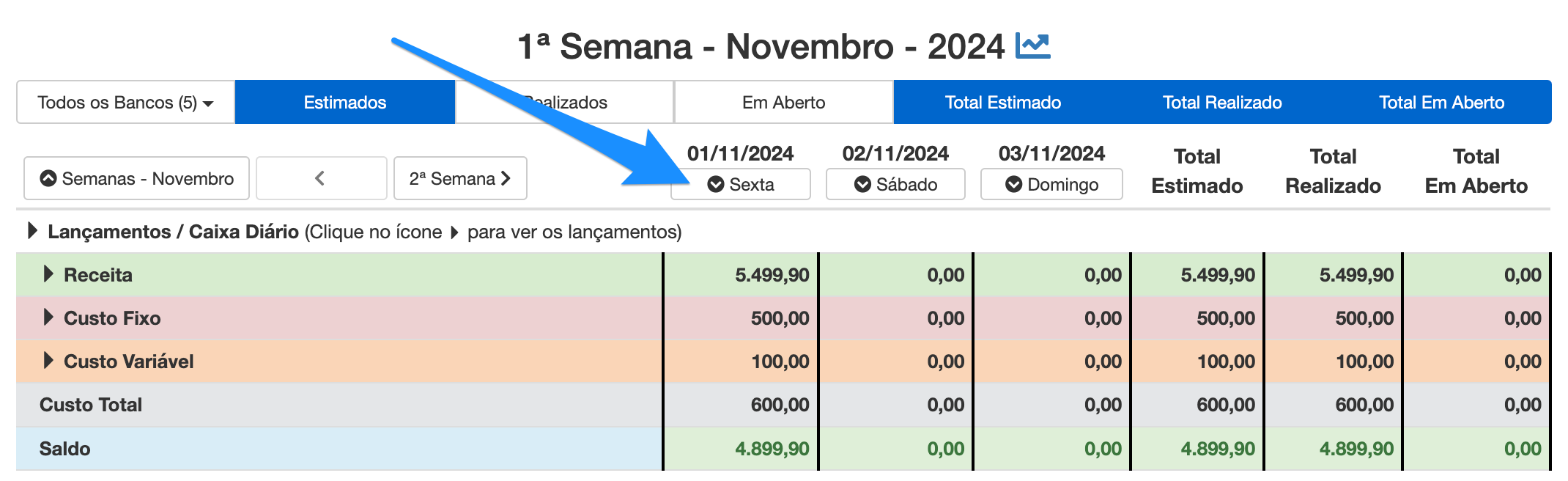The height and width of the screenshot is (481, 1568).
Task: Open the Domingo day dropdown
Action: click(x=1051, y=184)
